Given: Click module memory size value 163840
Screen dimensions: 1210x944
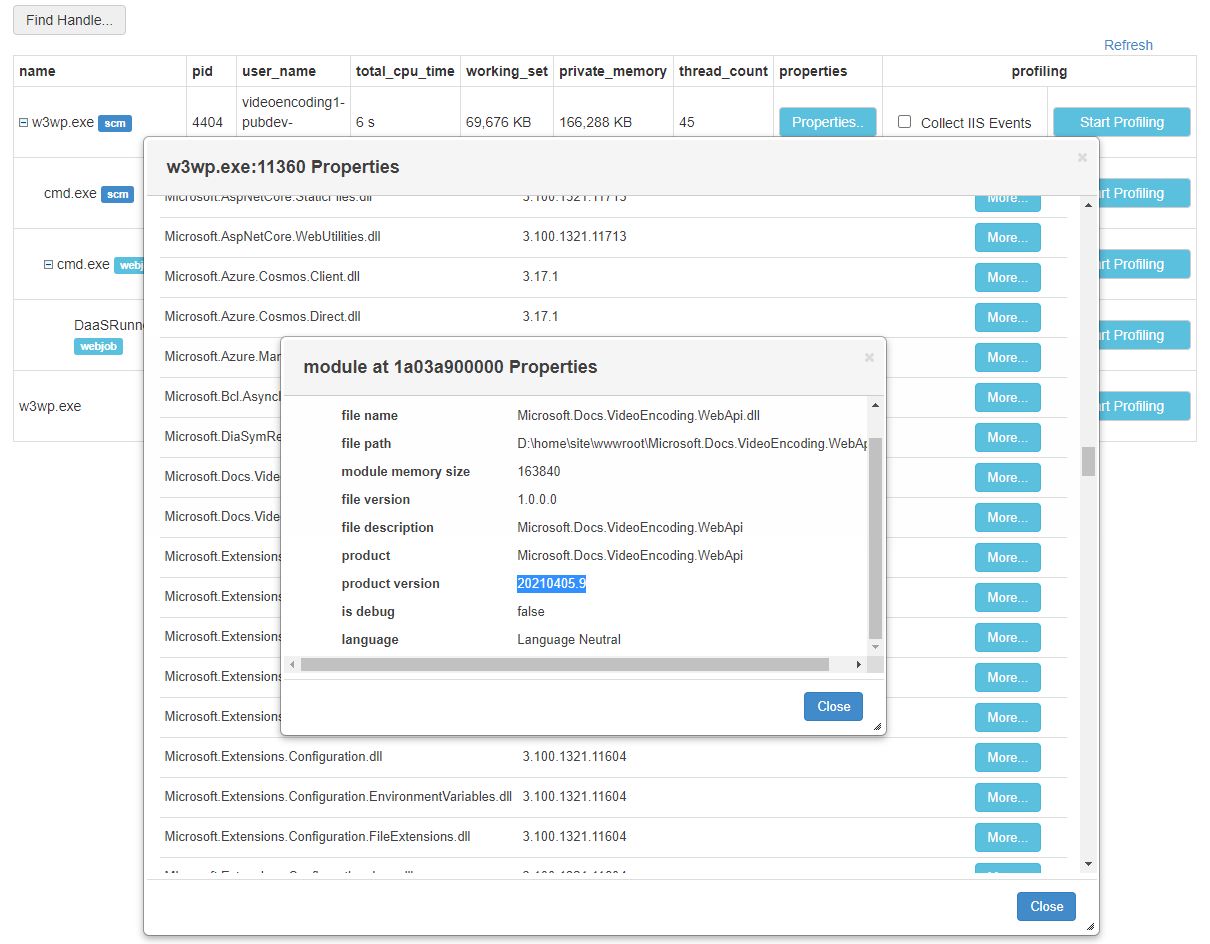Looking at the screenshot, I should tap(539, 471).
